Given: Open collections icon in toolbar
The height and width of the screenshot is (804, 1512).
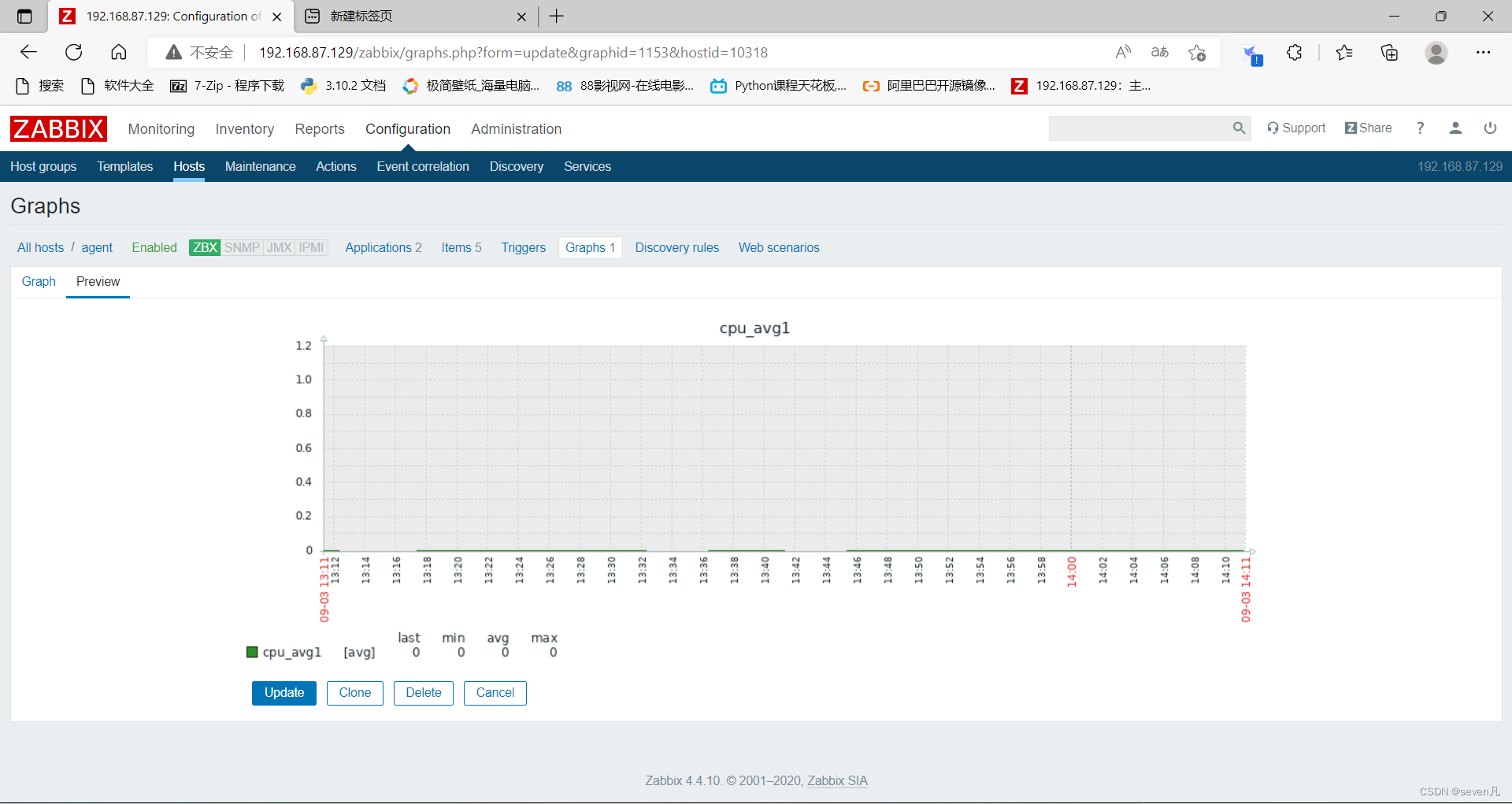Looking at the screenshot, I should [1390, 53].
